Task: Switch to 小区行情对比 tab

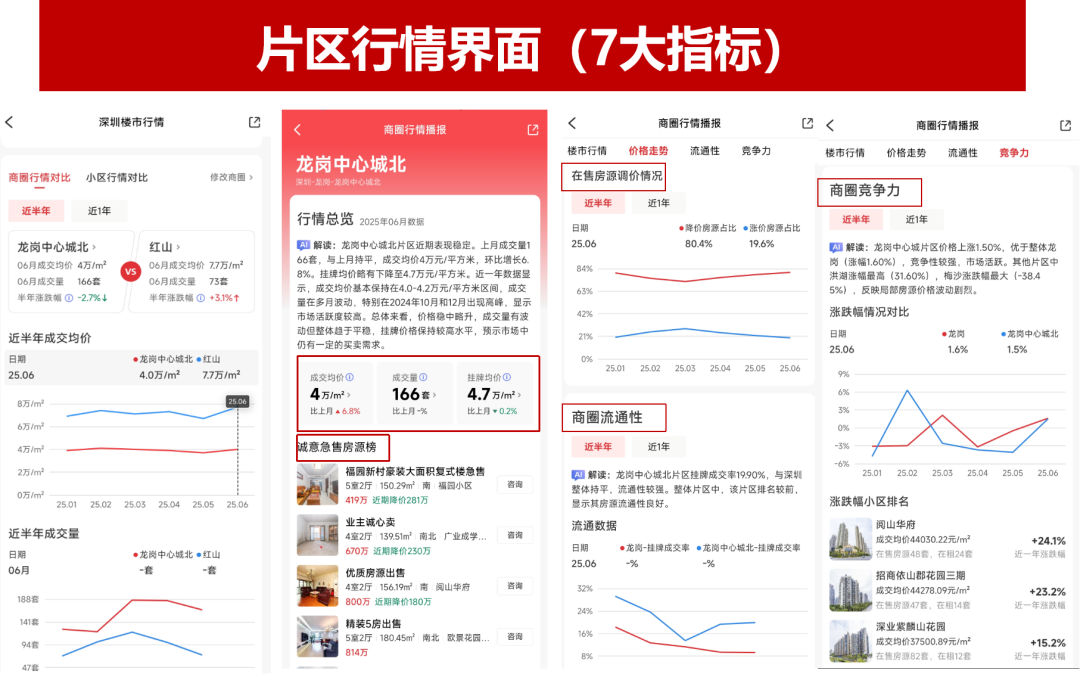Action: point(117,178)
